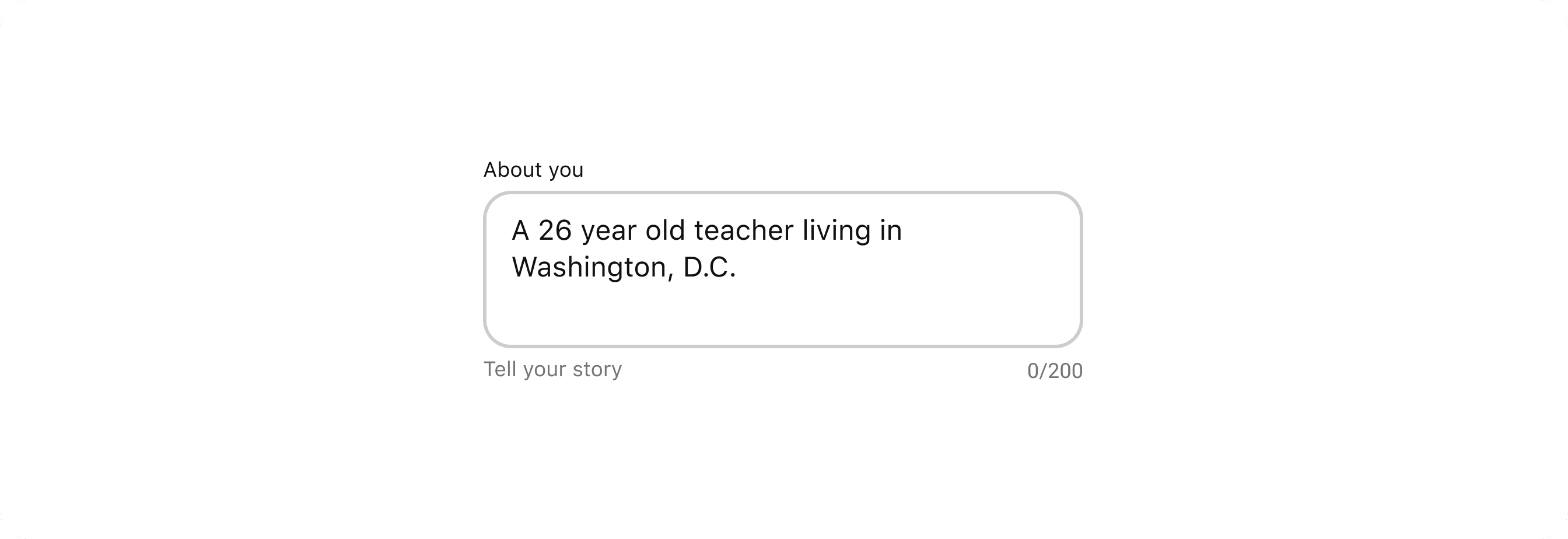Click the text "D.C." in the textarea
The image size is (1568, 539).
click(710, 268)
